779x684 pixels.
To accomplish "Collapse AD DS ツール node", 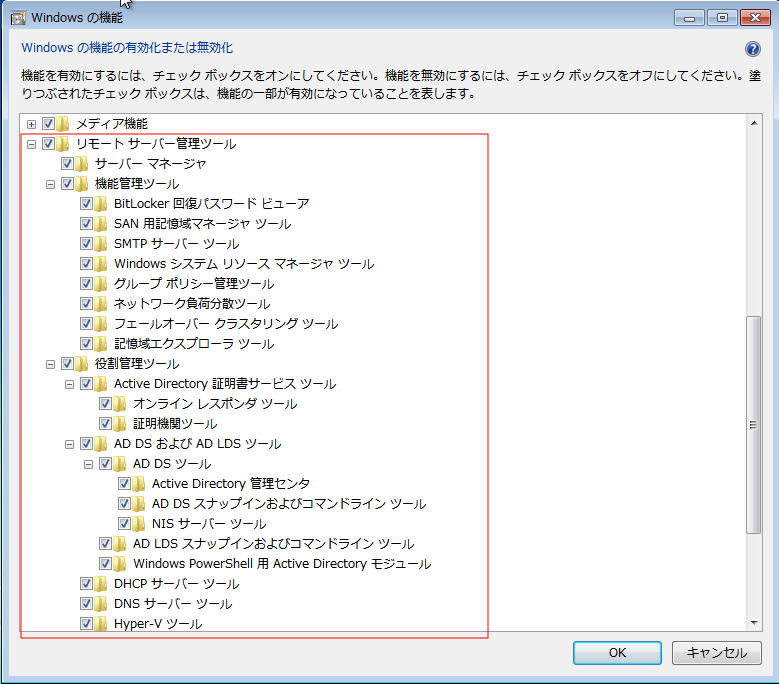I will click(x=88, y=464).
